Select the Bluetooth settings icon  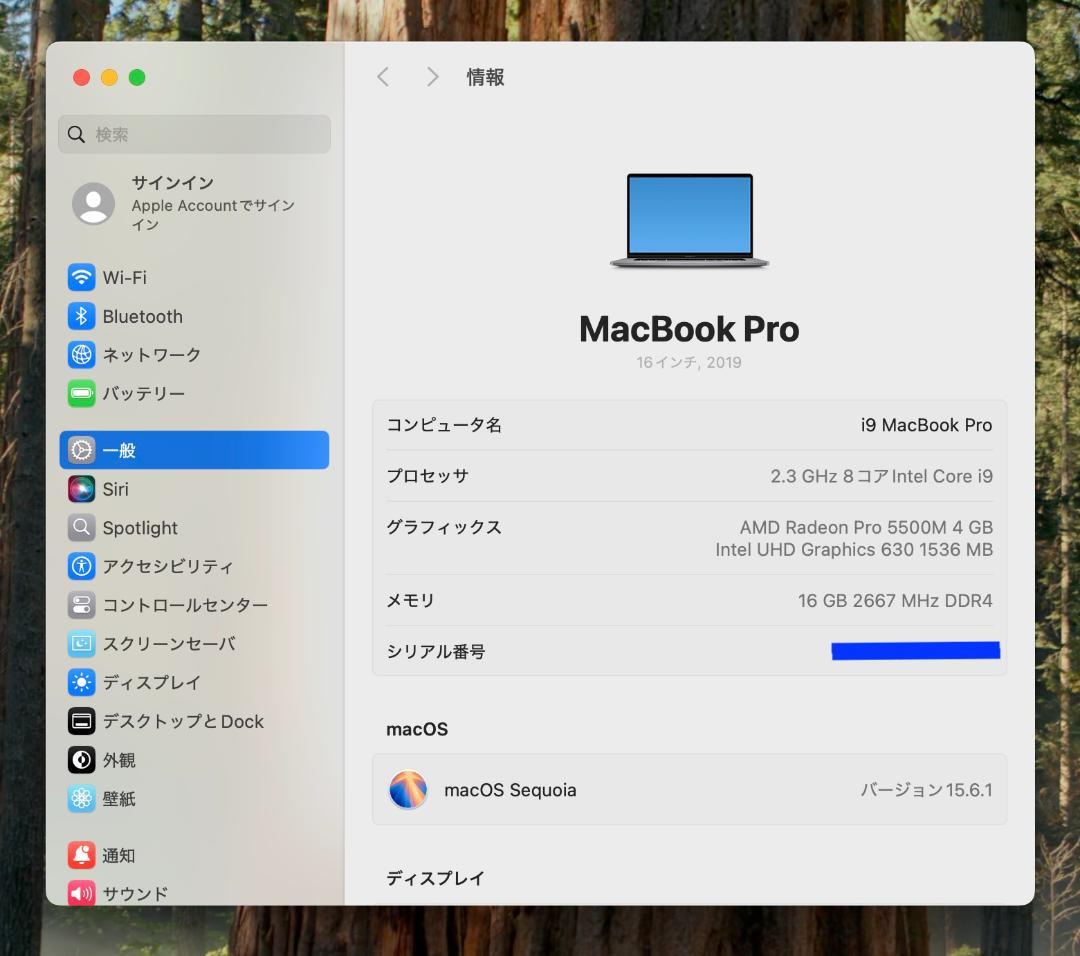click(82, 316)
